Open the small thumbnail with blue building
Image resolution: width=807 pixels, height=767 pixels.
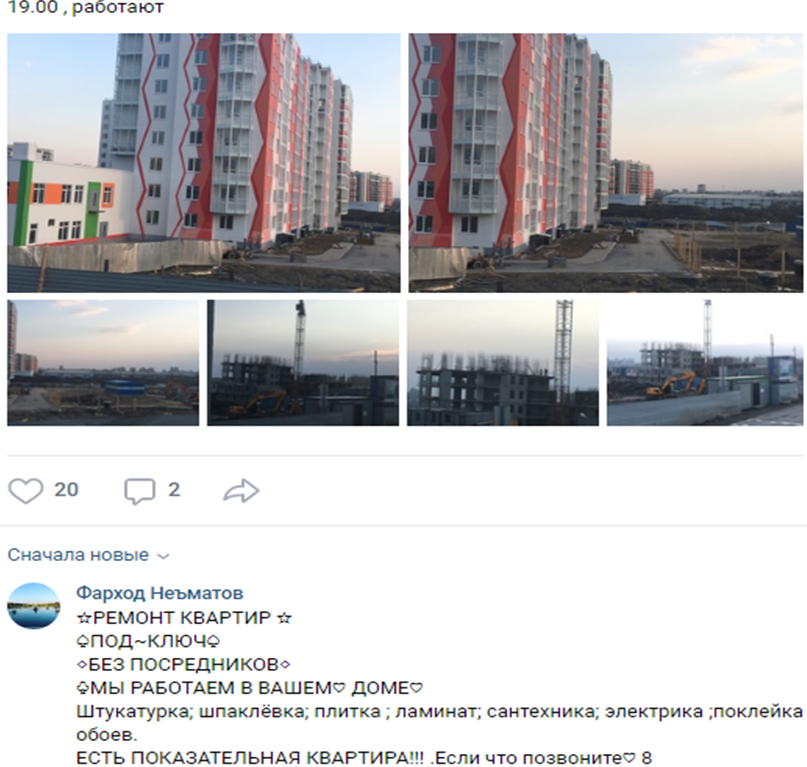point(103,363)
